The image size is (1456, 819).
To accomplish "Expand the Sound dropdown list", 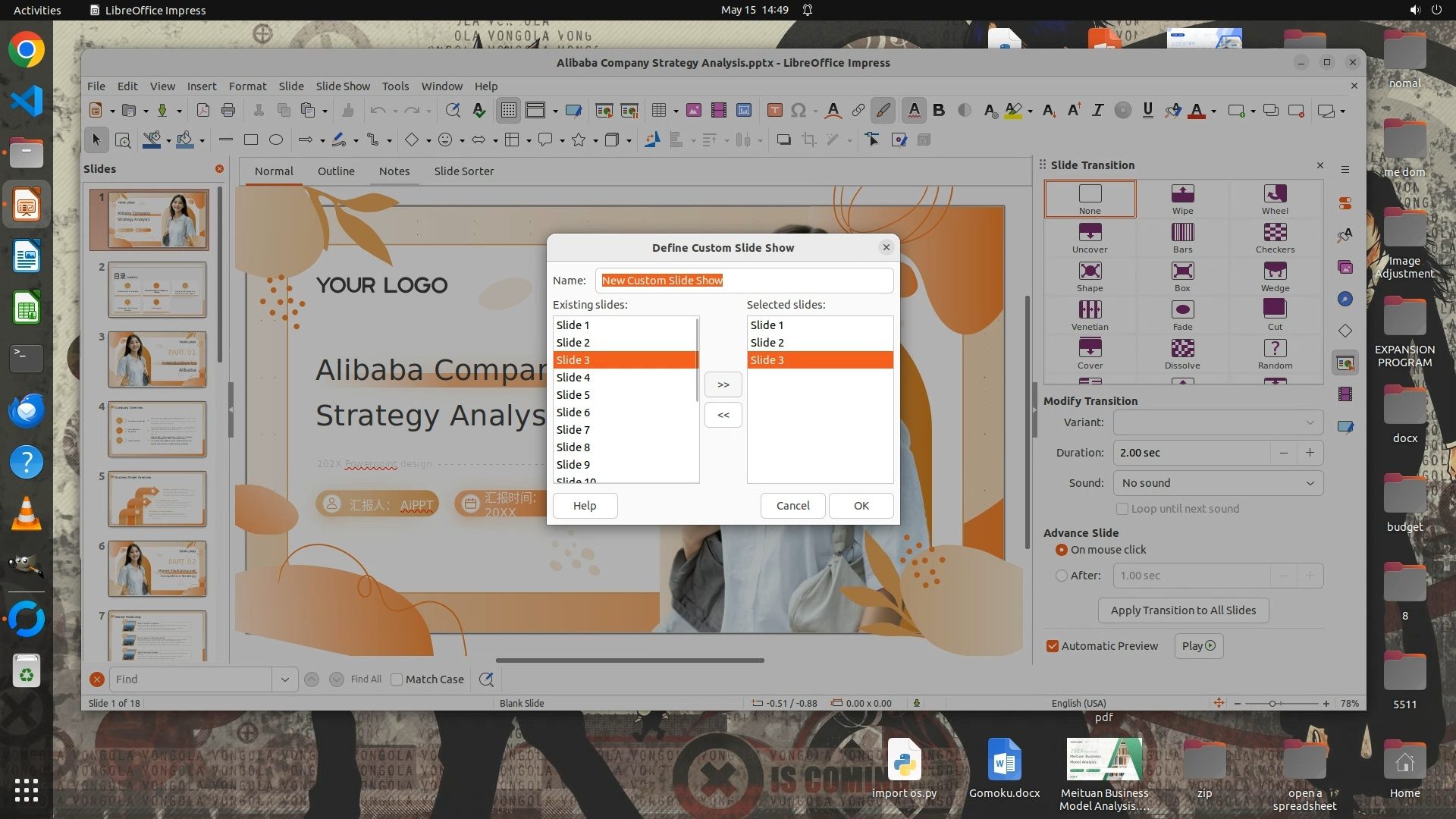I will coord(1218,483).
